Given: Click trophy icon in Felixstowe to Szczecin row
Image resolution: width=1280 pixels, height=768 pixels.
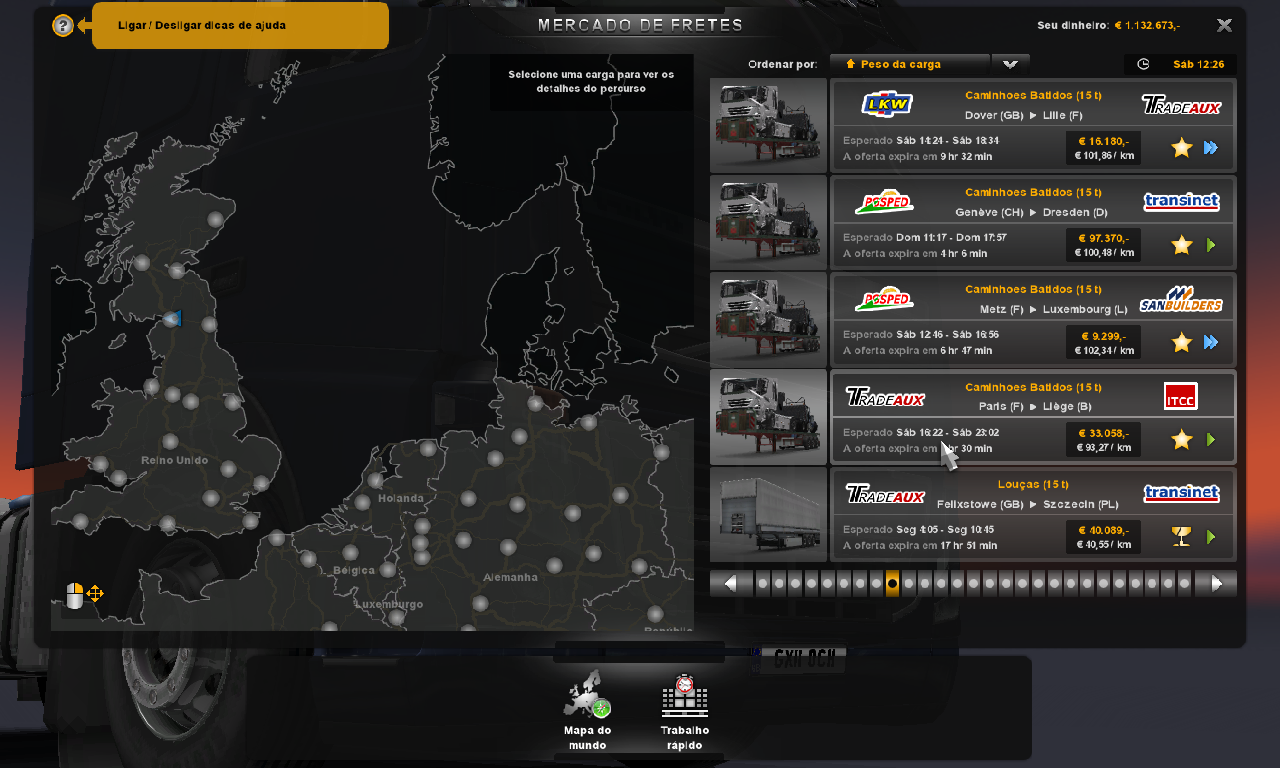Looking at the screenshot, I should (x=1181, y=537).
